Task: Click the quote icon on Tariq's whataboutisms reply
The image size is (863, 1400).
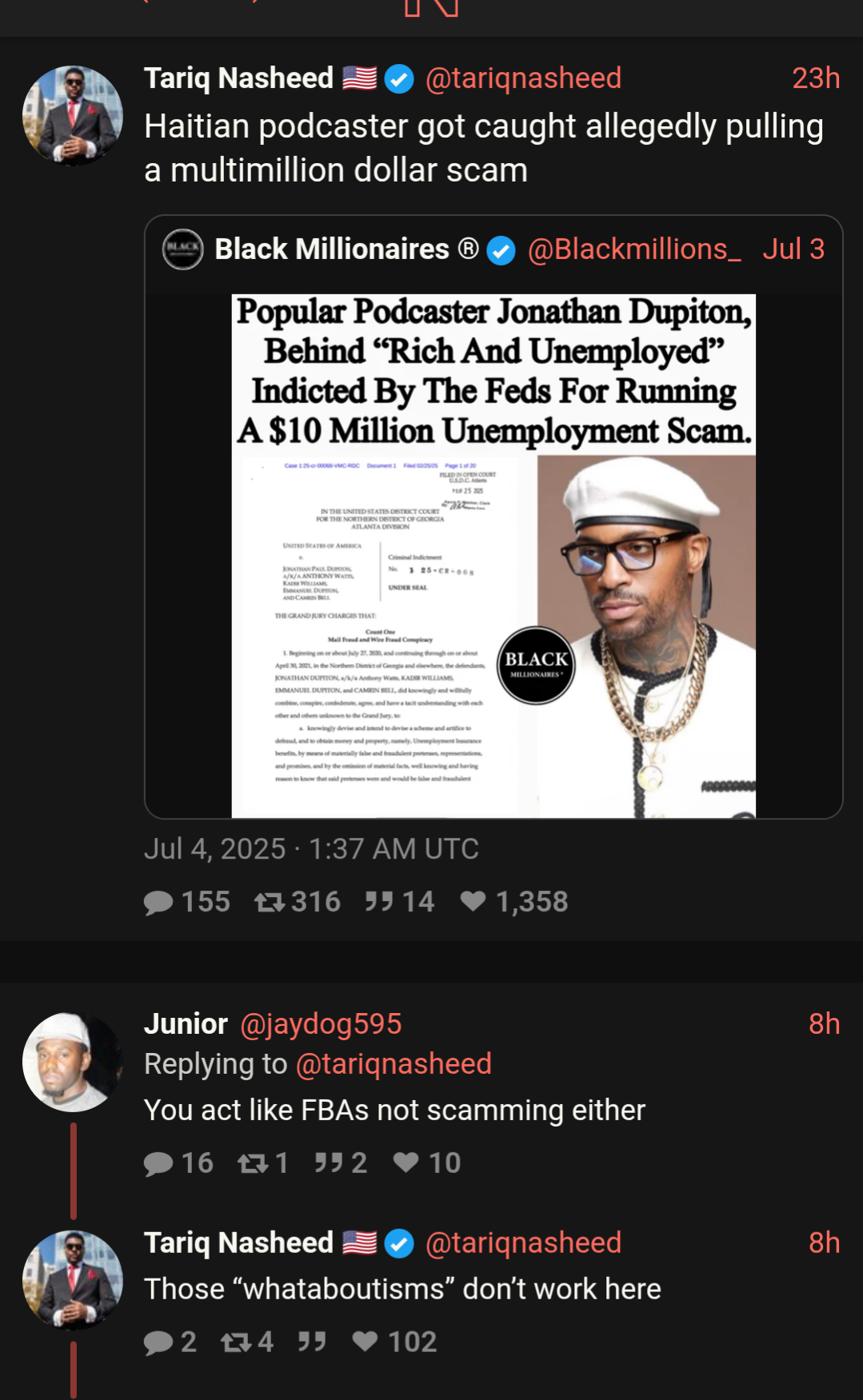Action: [312, 1342]
